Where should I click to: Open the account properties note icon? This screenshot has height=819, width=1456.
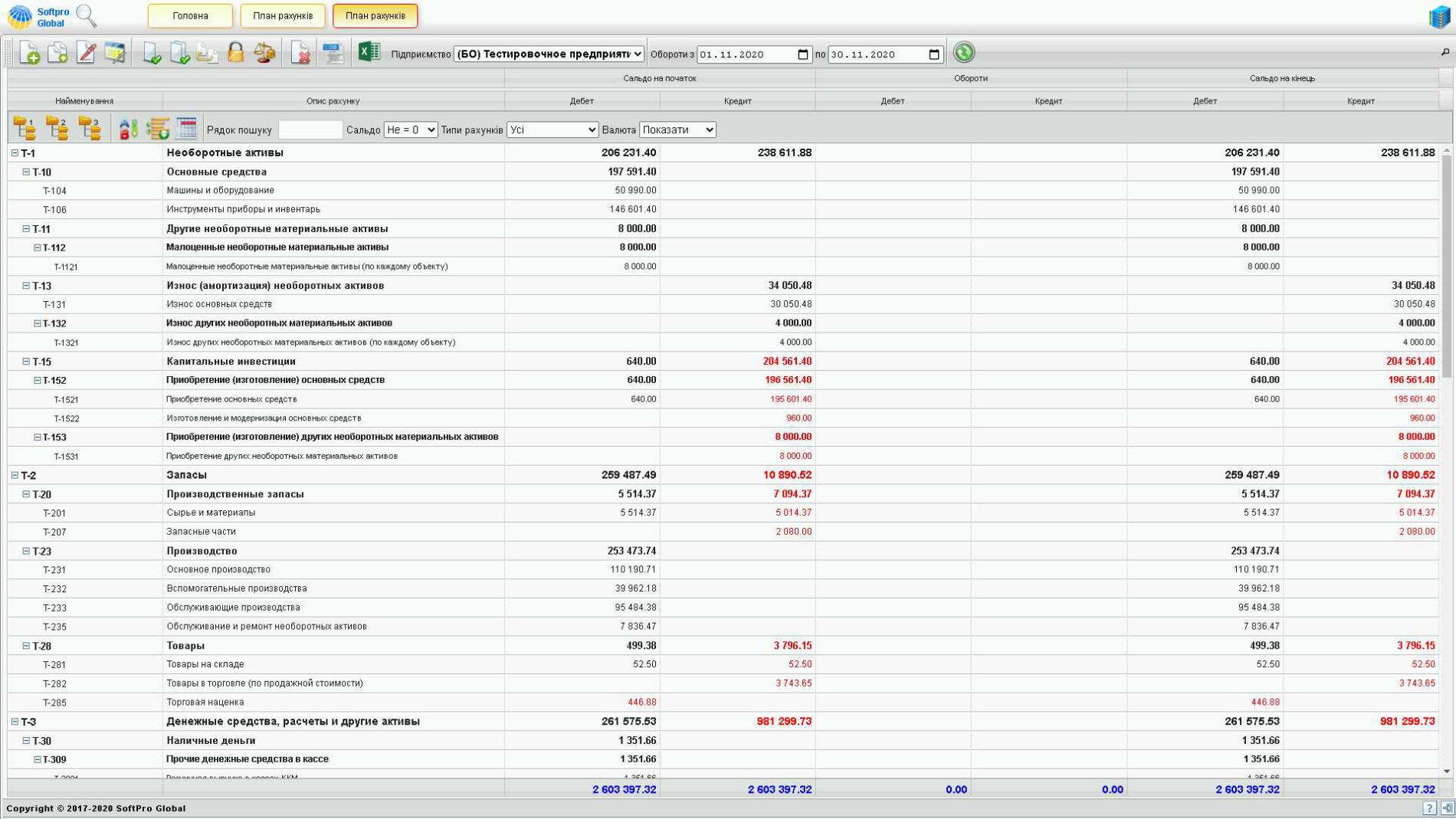tap(115, 53)
